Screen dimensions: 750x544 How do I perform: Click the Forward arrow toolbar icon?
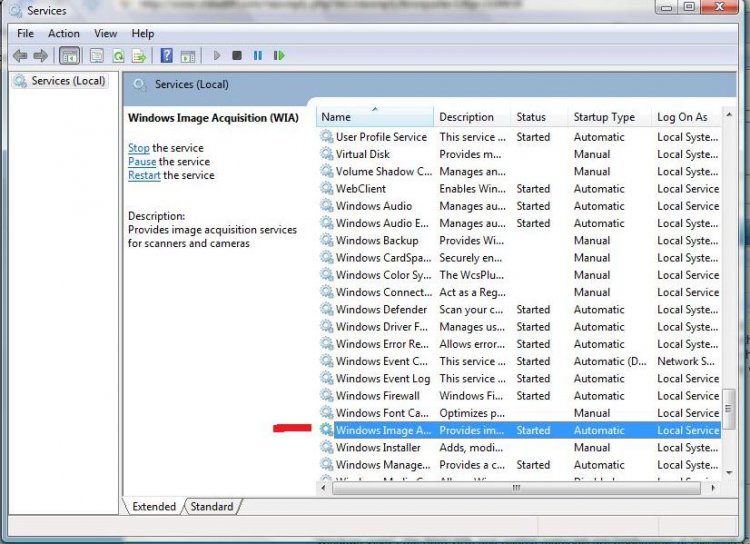41,56
